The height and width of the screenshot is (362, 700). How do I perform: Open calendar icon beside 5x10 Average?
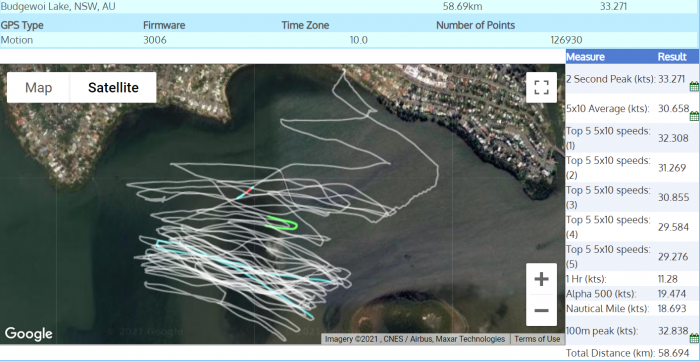[x=694, y=116]
